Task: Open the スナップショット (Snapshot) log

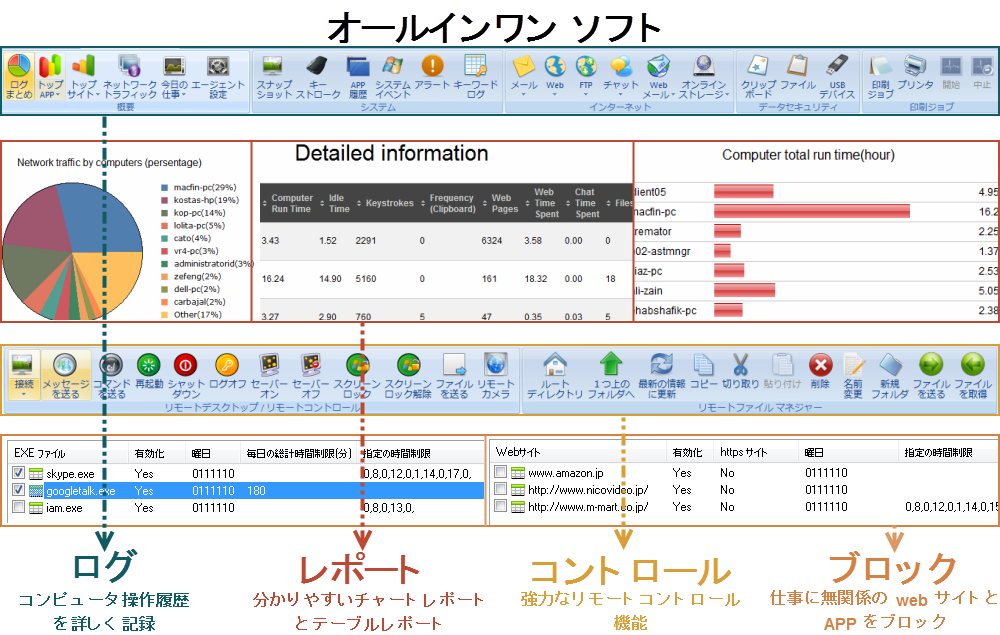Action: point(274,76)
